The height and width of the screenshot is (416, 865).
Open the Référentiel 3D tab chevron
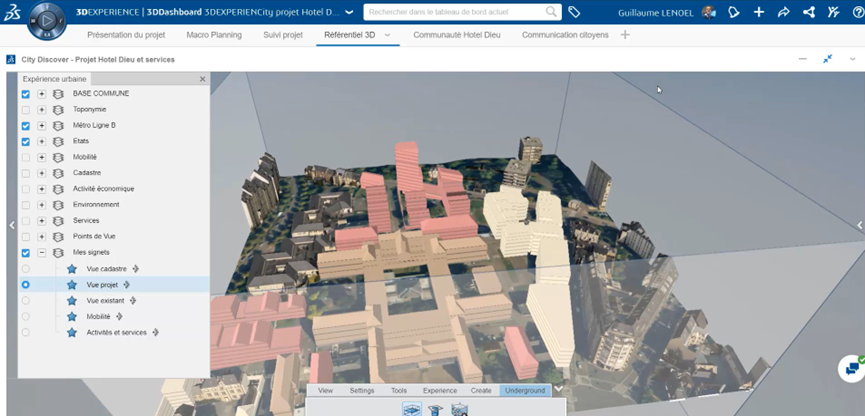coord(387,35)
